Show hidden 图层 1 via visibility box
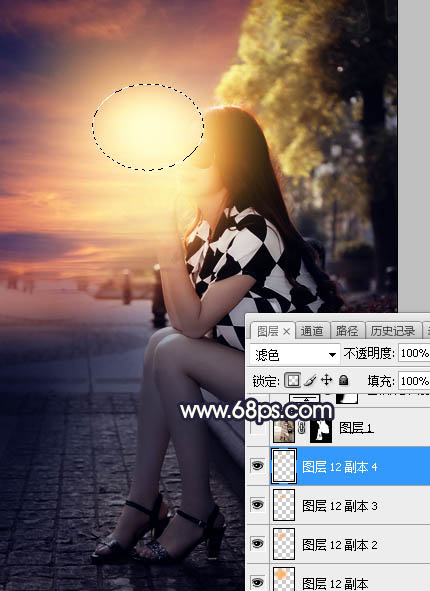Image resolution: width=430 pixels, height=591 pixels. pos(258,429)
